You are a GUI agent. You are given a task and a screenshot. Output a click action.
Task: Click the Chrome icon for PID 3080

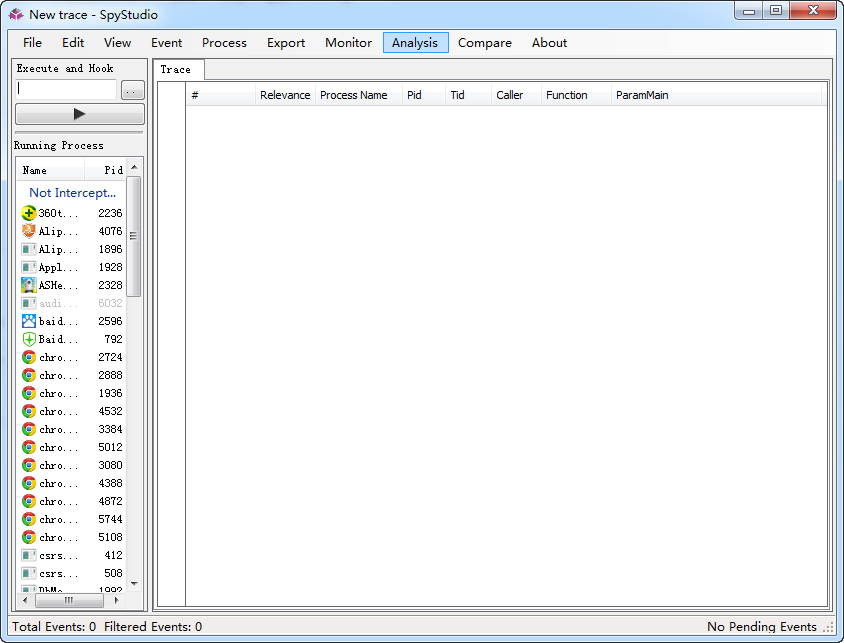[29, 465]
